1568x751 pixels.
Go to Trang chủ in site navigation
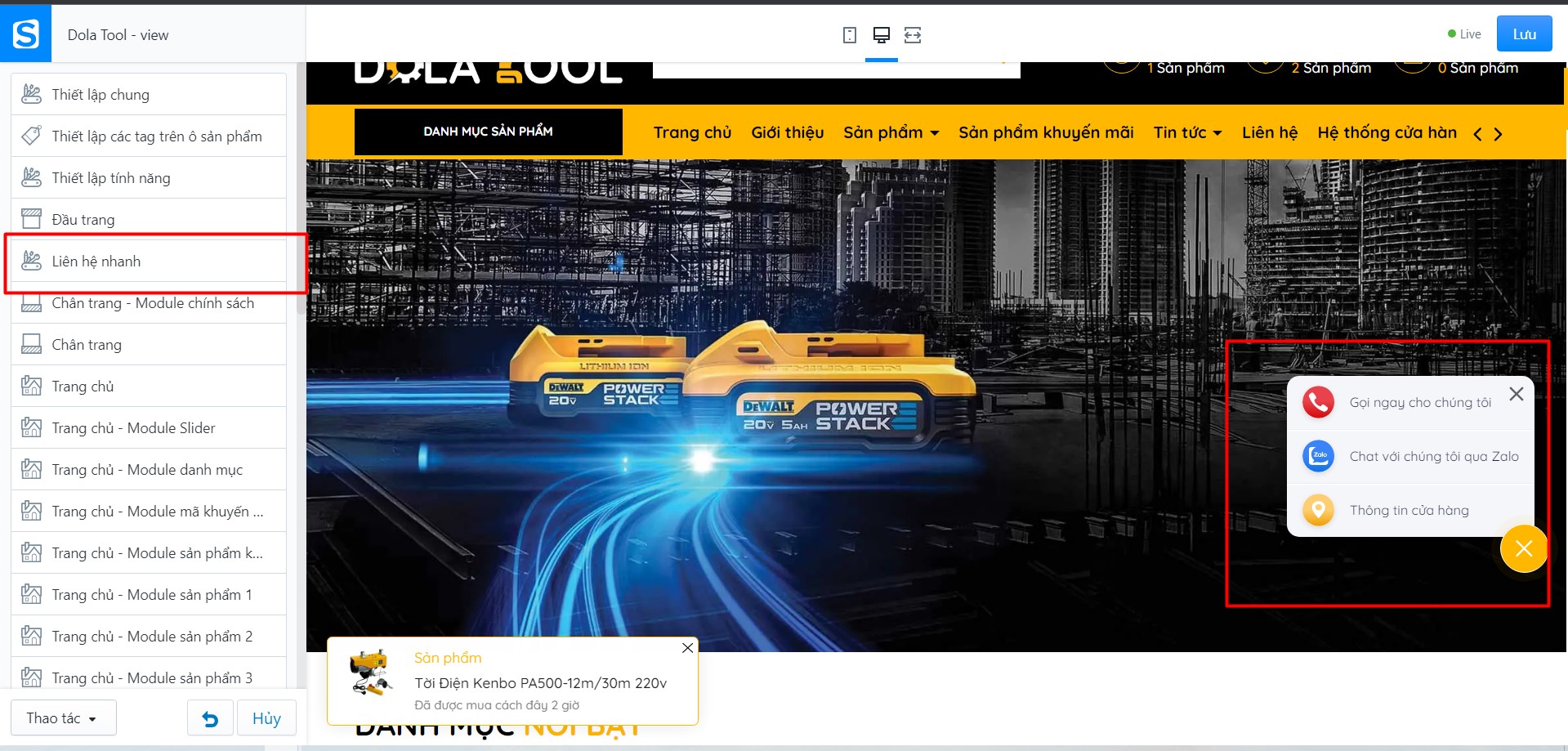692,132
